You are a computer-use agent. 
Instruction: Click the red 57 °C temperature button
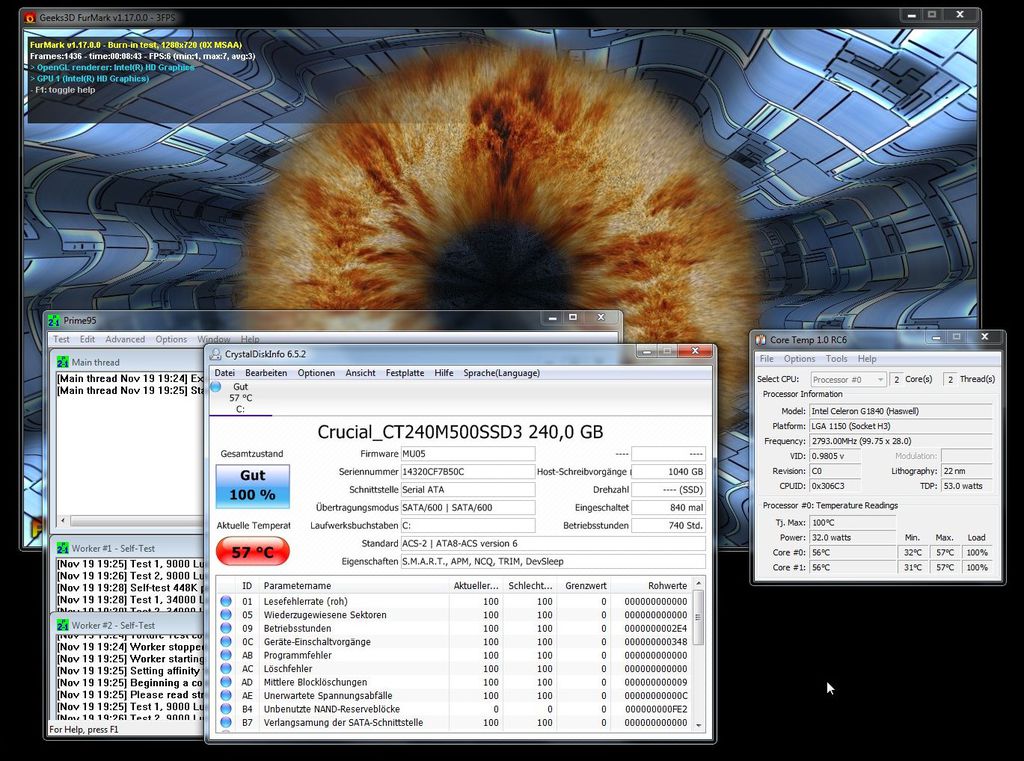(253, 552)
